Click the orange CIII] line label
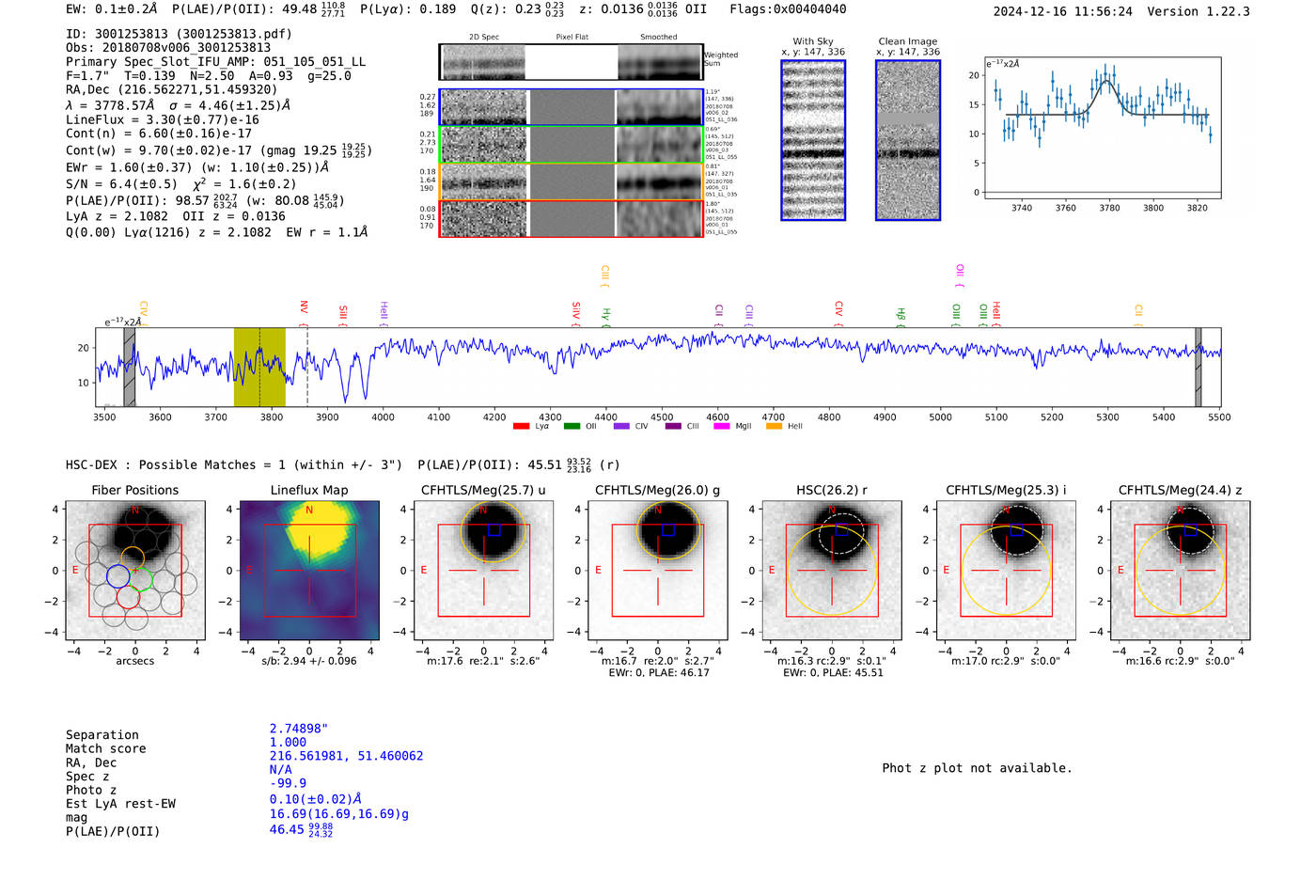 click(604, 275)
